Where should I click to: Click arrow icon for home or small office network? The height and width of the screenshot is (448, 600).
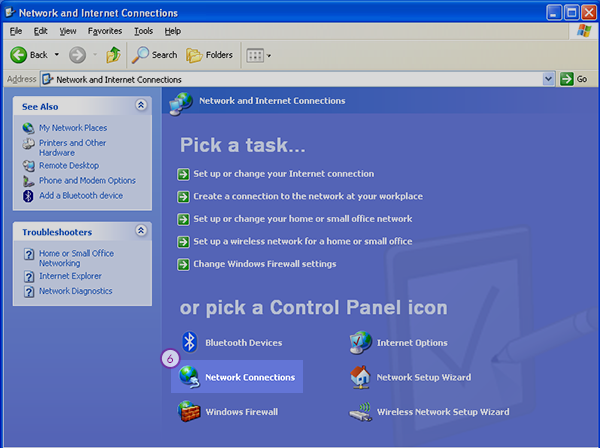(184, 219)
